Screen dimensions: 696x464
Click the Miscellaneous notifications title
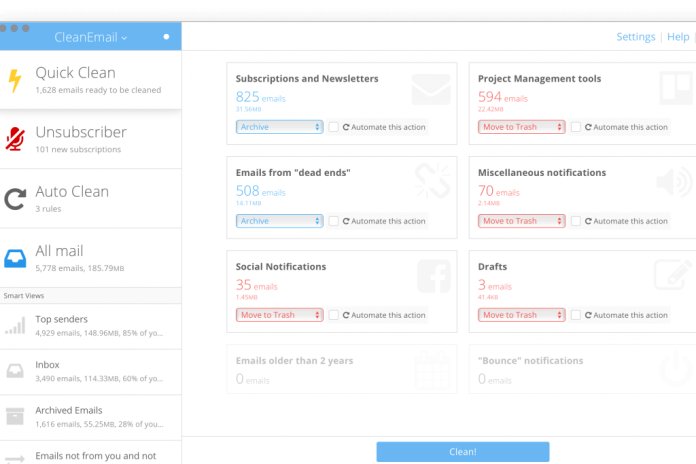click(542, 173)
